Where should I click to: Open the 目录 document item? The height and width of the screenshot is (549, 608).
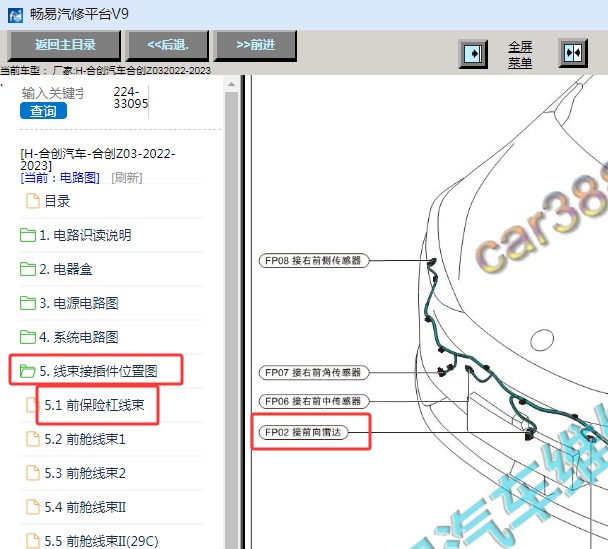pos(57,201)
